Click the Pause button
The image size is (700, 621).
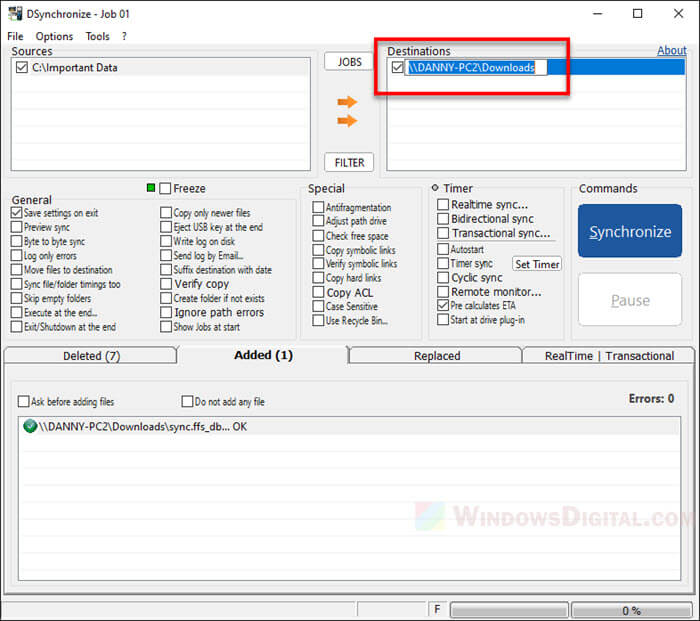pyautogui.click(x=630, y=300)
